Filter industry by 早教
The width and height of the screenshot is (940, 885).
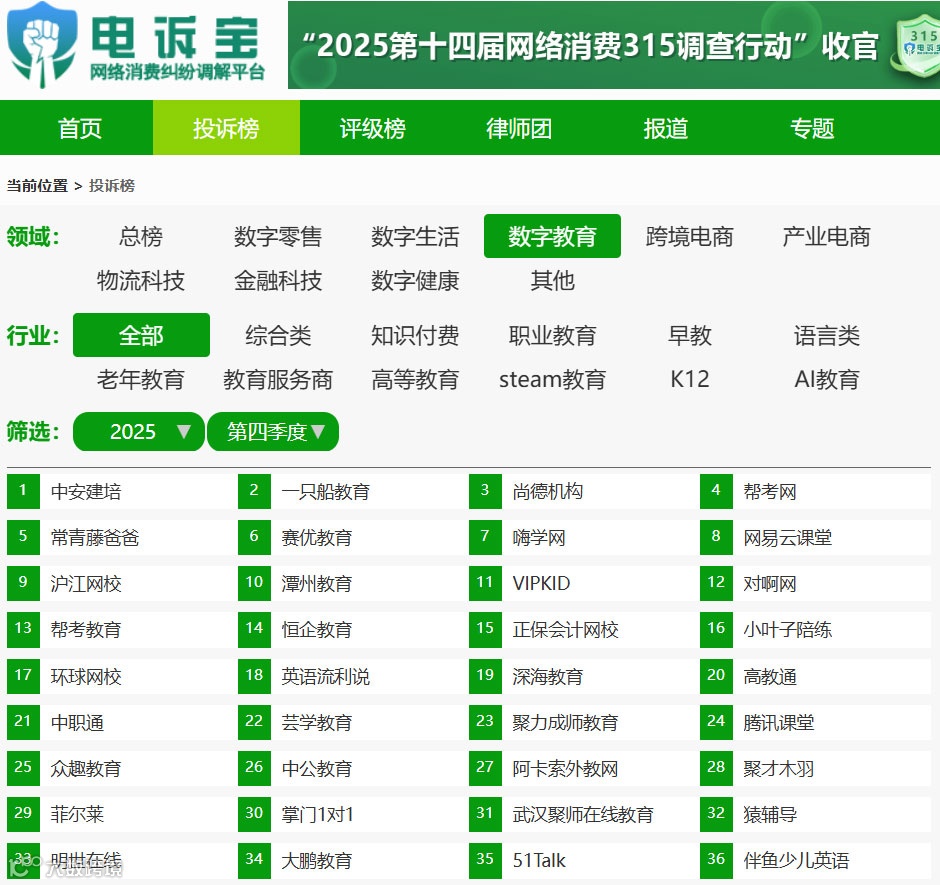(689, 335)
